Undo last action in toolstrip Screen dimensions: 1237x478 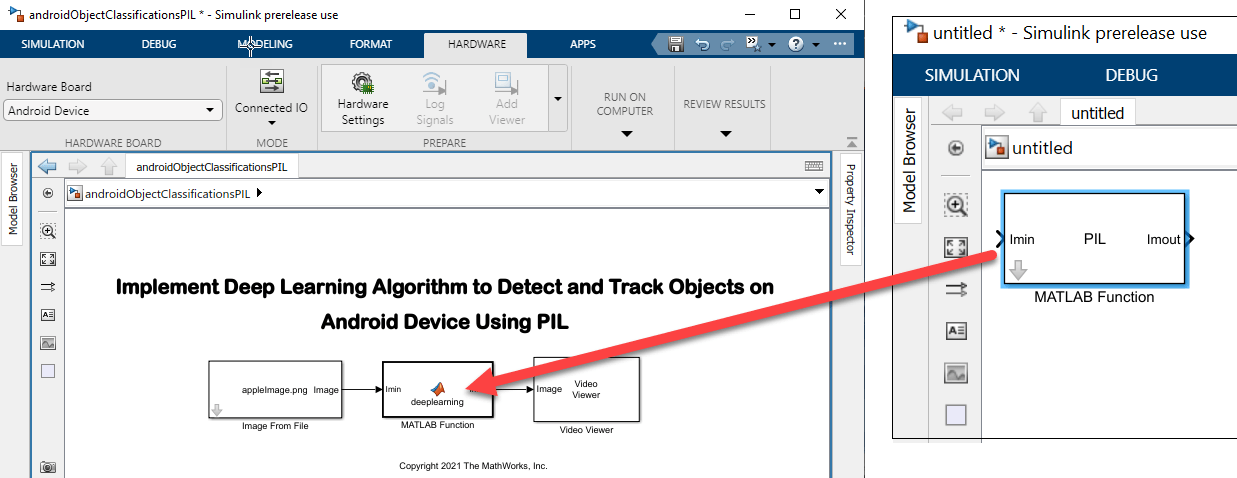pos(702,44)
